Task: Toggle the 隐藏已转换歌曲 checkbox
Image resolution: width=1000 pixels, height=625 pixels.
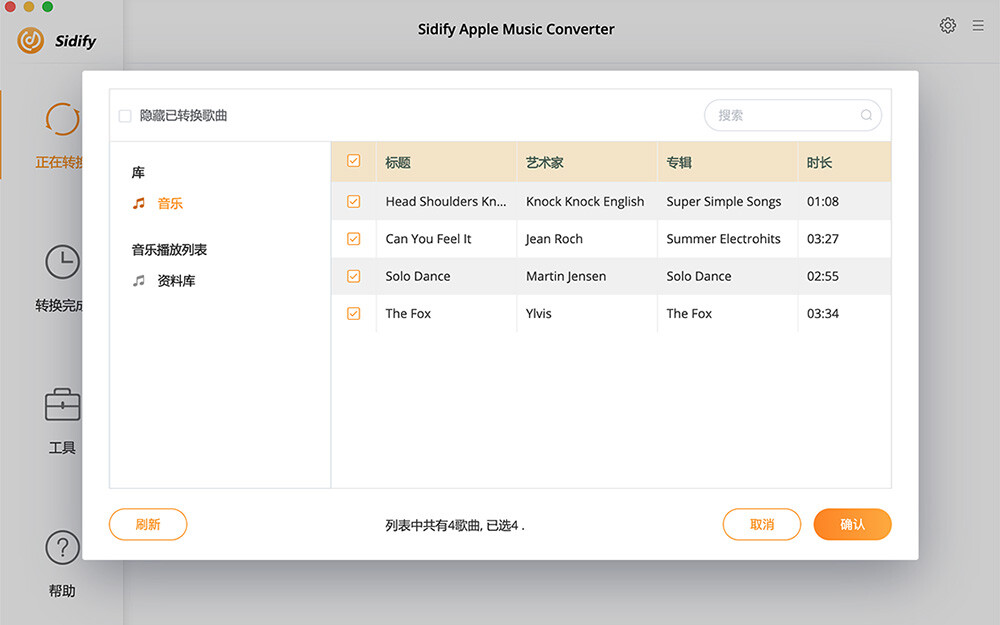Action: point(125,116)
